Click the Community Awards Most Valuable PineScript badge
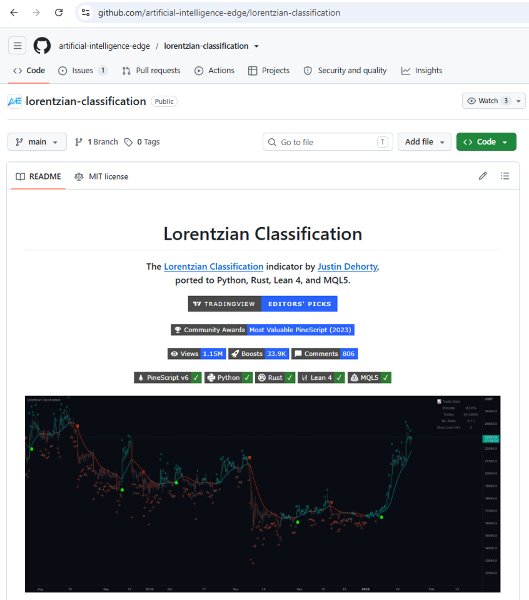Image resolution: width=529 pixels, height=600 pixels. coord(263,330)
